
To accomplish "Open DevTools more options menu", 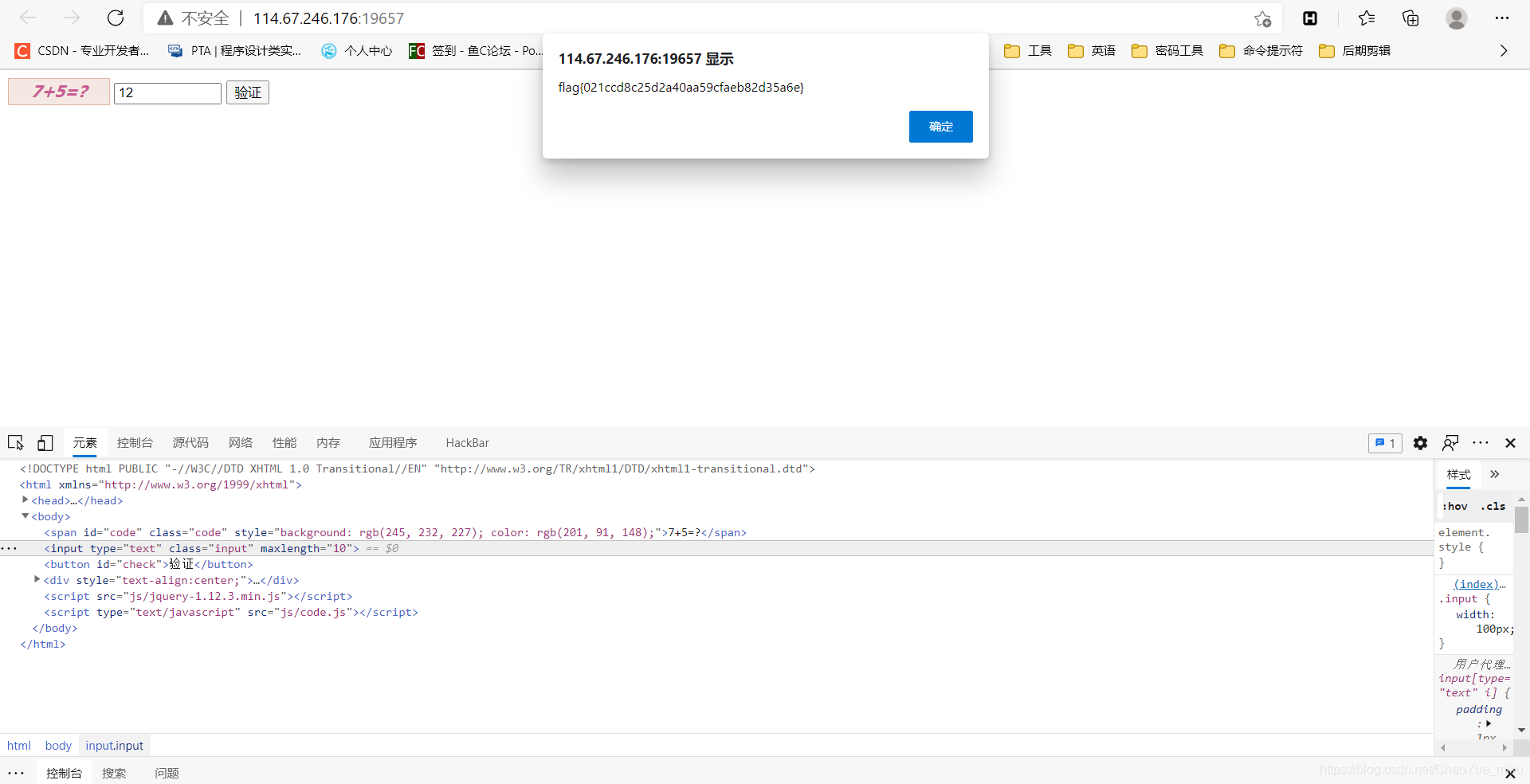I will coord(1480,443).
